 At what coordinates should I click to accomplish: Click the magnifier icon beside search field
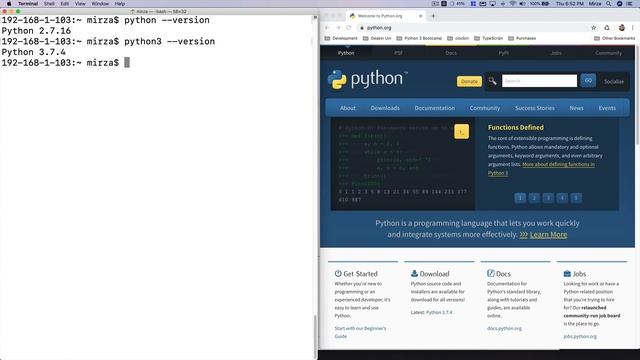point(493,81)
